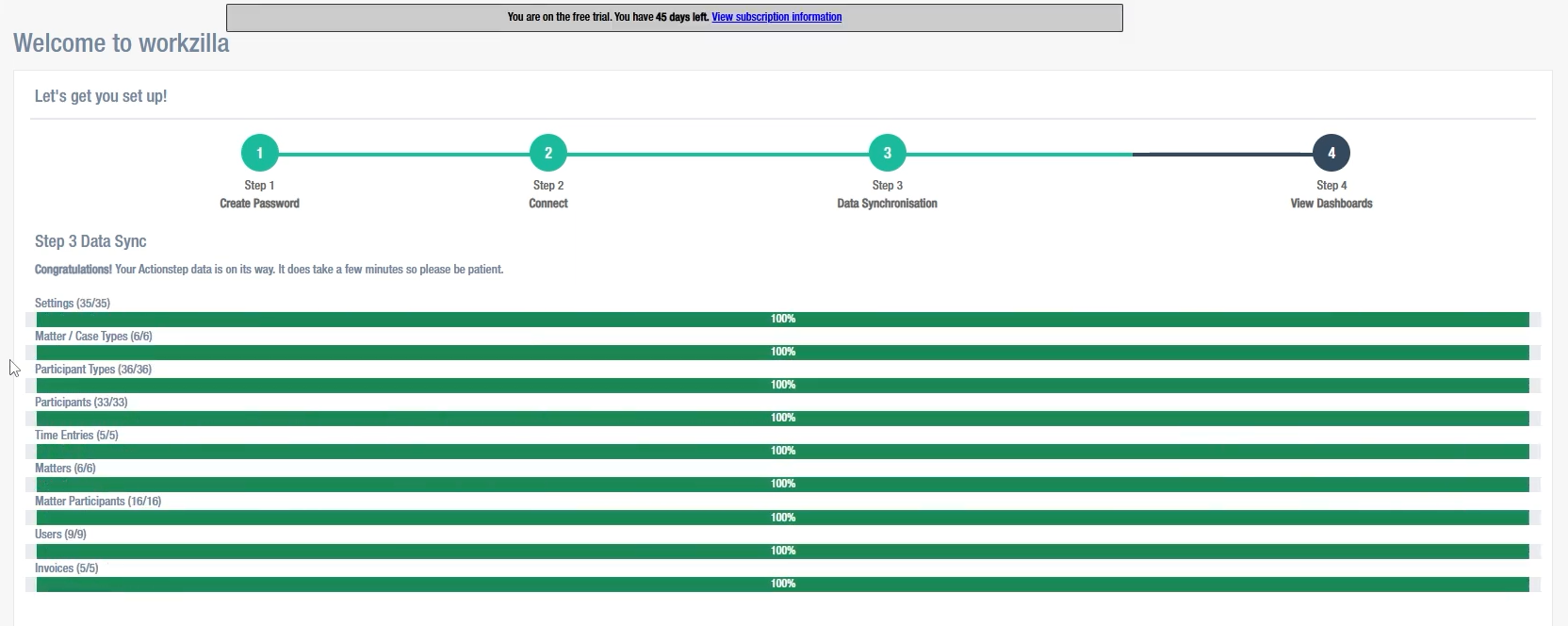Click the Settings sync progress bar
The width and height of the screenshot is (1568, 626).
point(782,320)
